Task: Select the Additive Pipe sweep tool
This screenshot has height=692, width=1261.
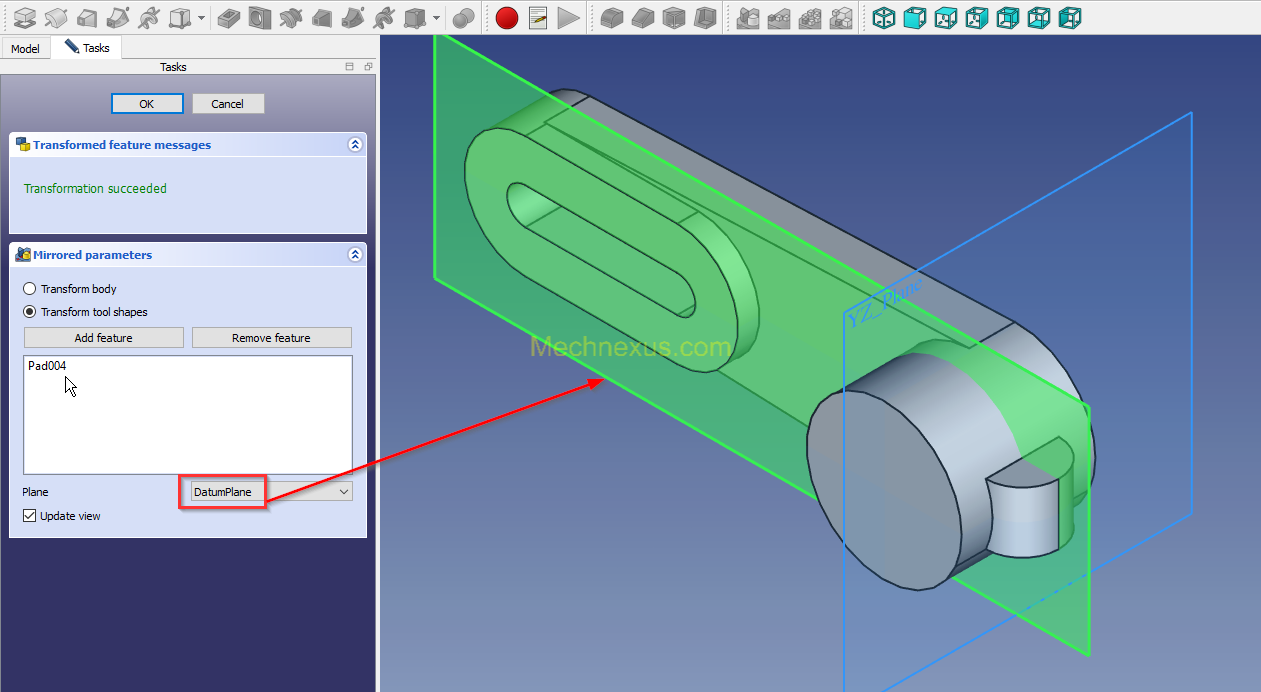Action: click(118, 17)
